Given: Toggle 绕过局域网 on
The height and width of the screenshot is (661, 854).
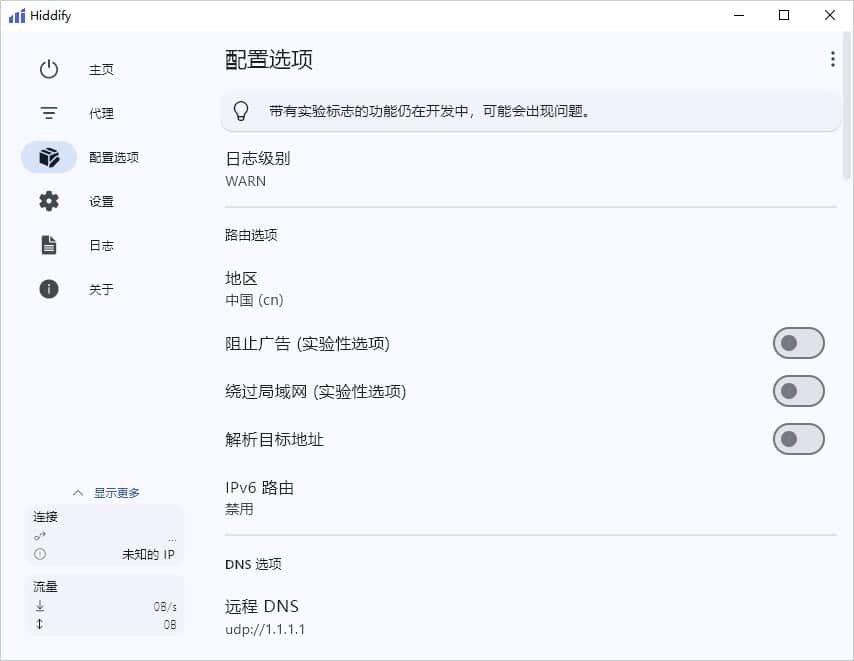Looking at the screenshot, I should click(798, 390).
